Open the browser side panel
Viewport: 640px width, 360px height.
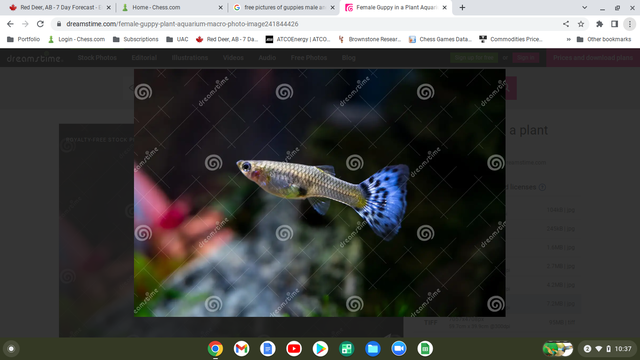tap(614, 24)
